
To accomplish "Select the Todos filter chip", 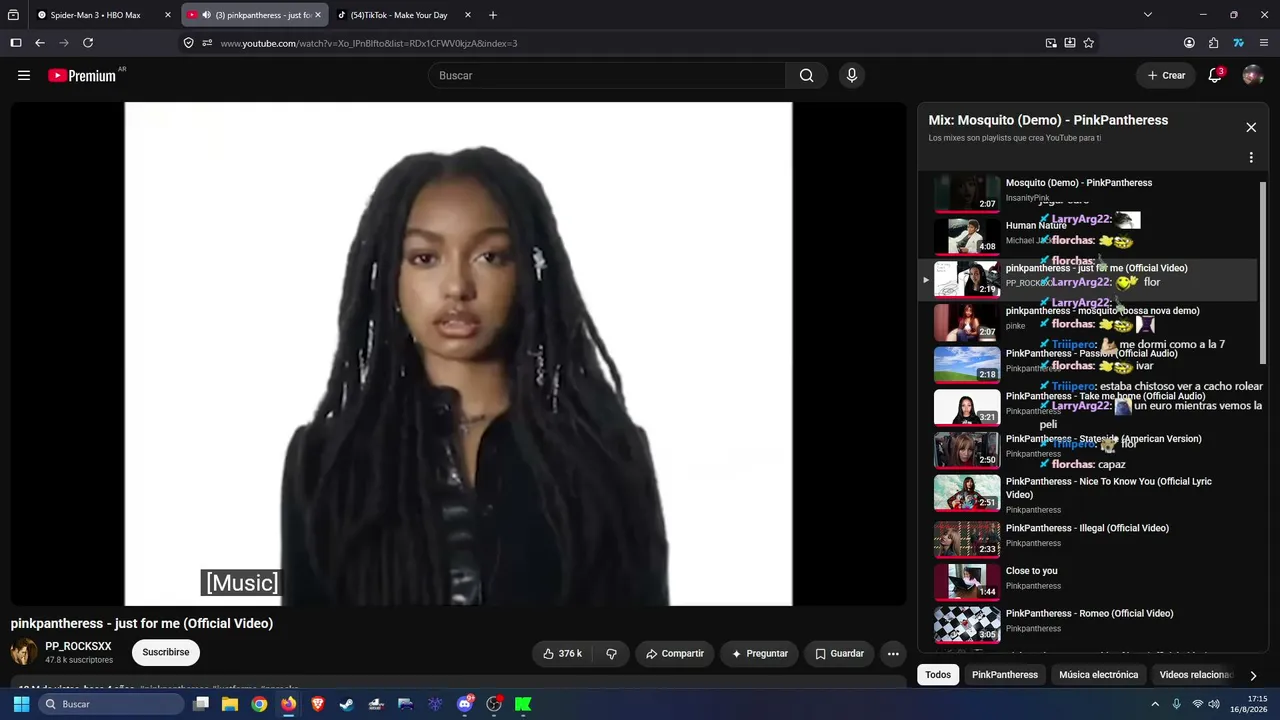I will [938, 675].
